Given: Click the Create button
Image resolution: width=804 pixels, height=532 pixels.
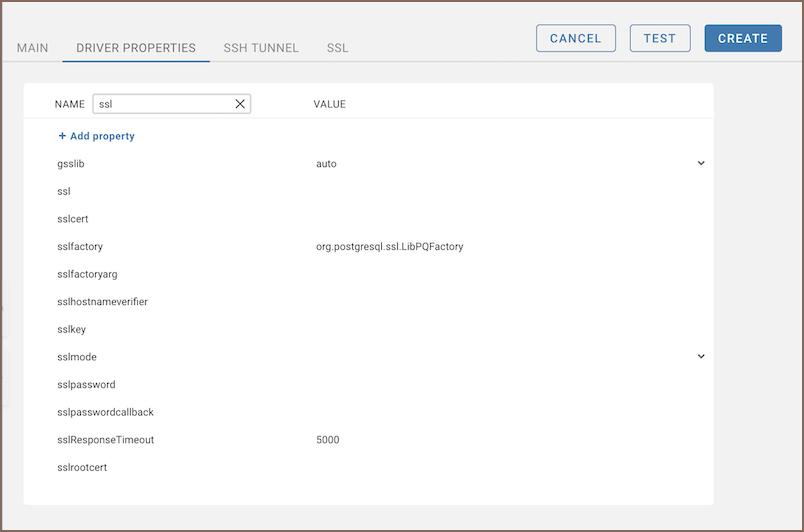Looking at the screenshot, I should pyautogui.click(x=742, y=38).
